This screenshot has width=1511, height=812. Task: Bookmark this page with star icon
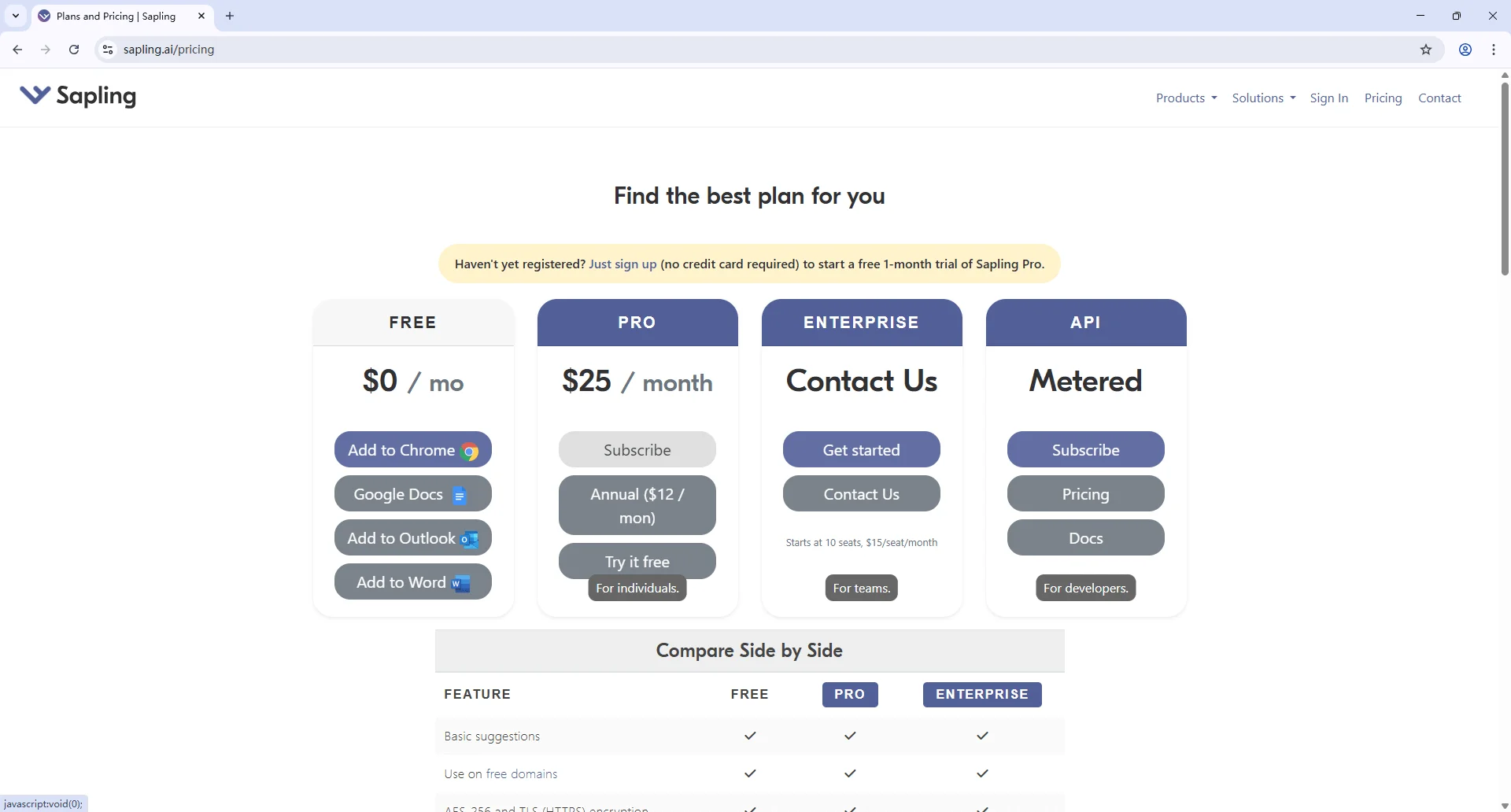1426,50
